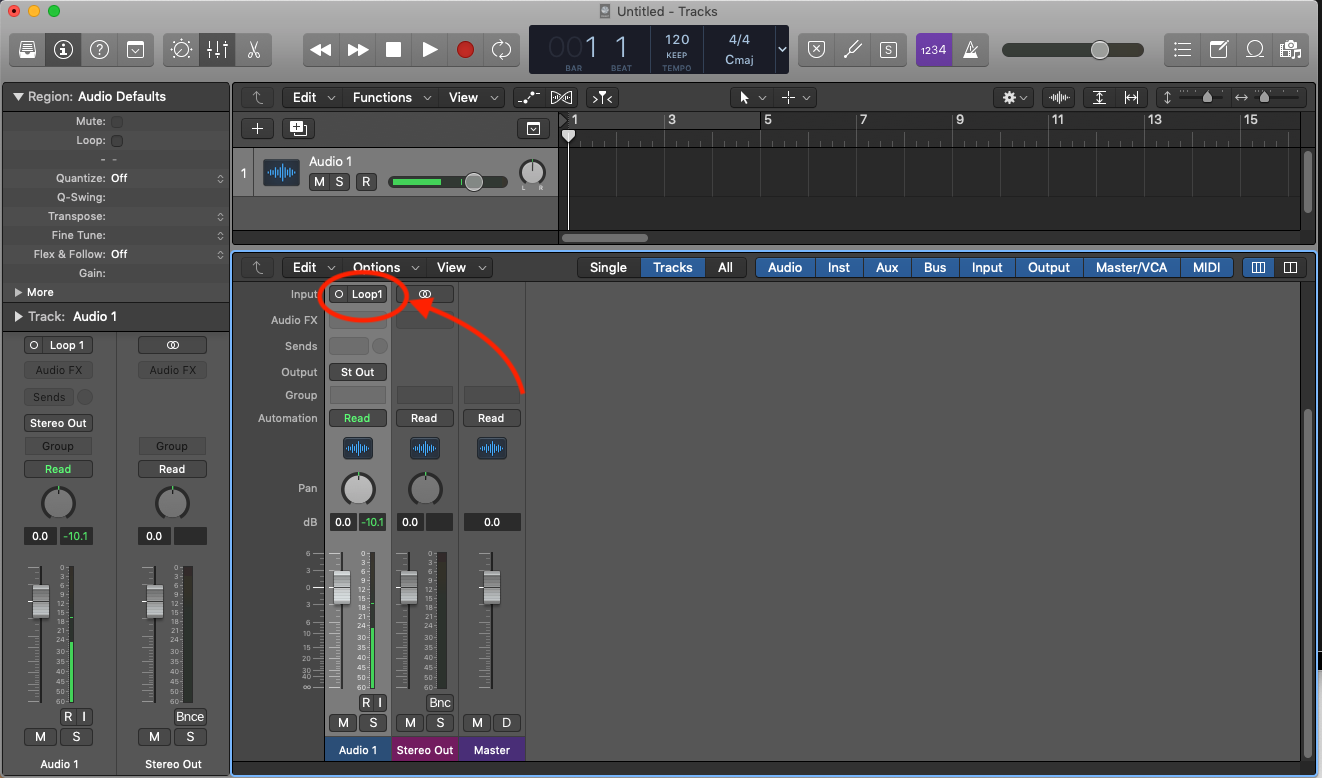Toggle the Metronome button
This screenshot has height=778, width=1322.
tap(969, 49)
